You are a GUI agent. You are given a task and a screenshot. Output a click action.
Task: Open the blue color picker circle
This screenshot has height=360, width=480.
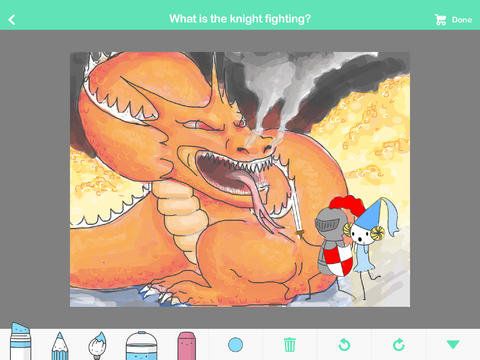235,345
